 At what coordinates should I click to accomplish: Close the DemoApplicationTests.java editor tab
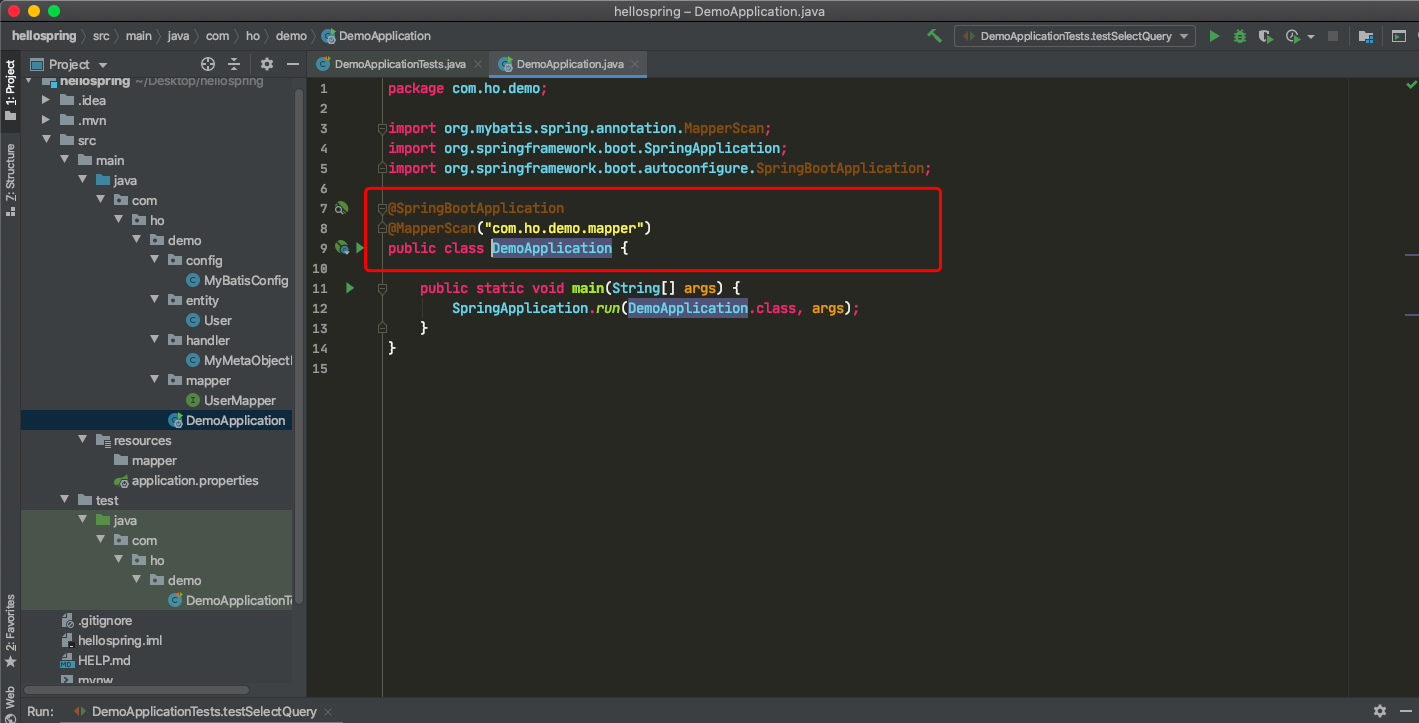478,64
